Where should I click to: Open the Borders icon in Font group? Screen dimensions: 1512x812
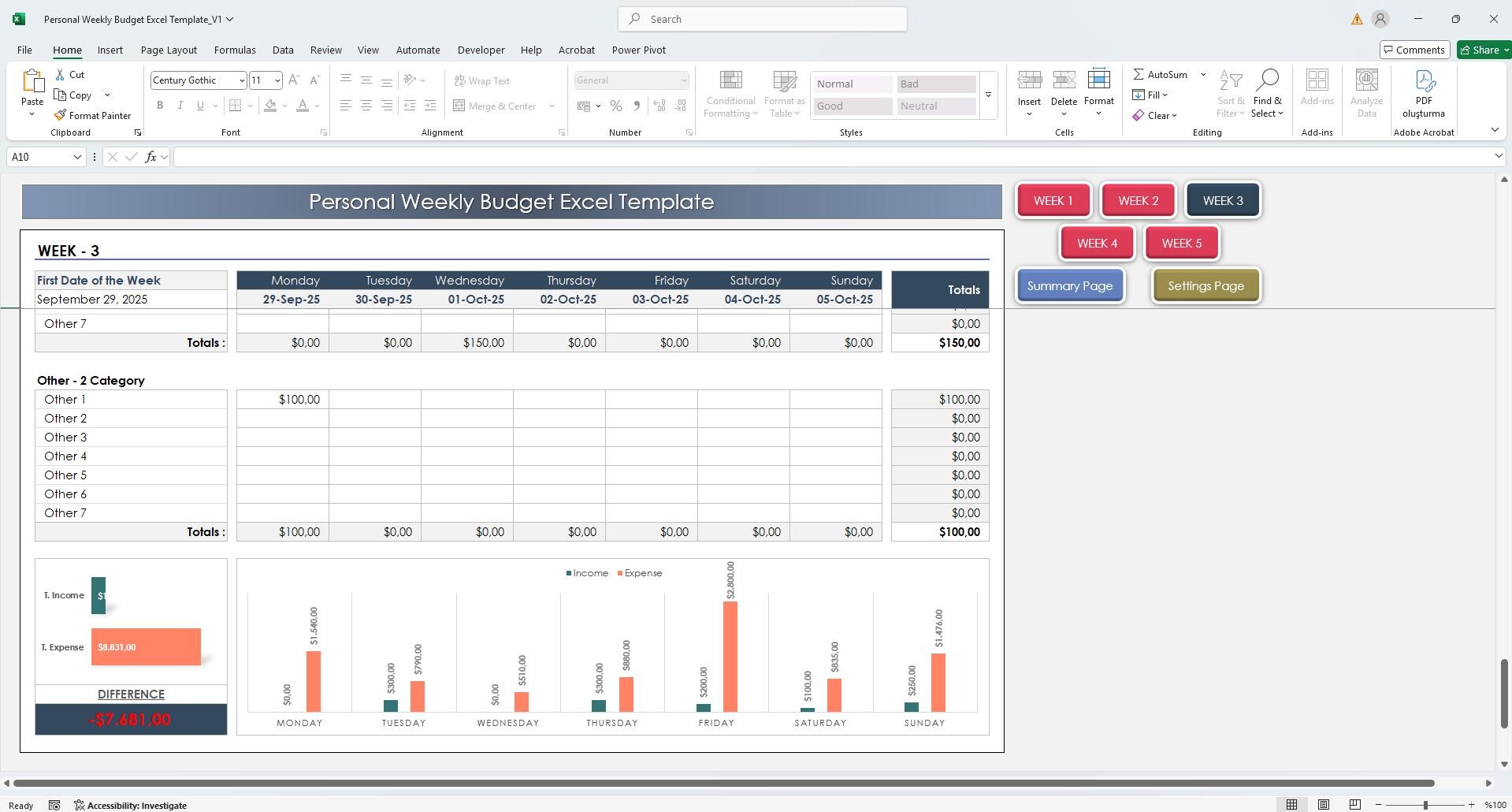click(x=235, y=106)
